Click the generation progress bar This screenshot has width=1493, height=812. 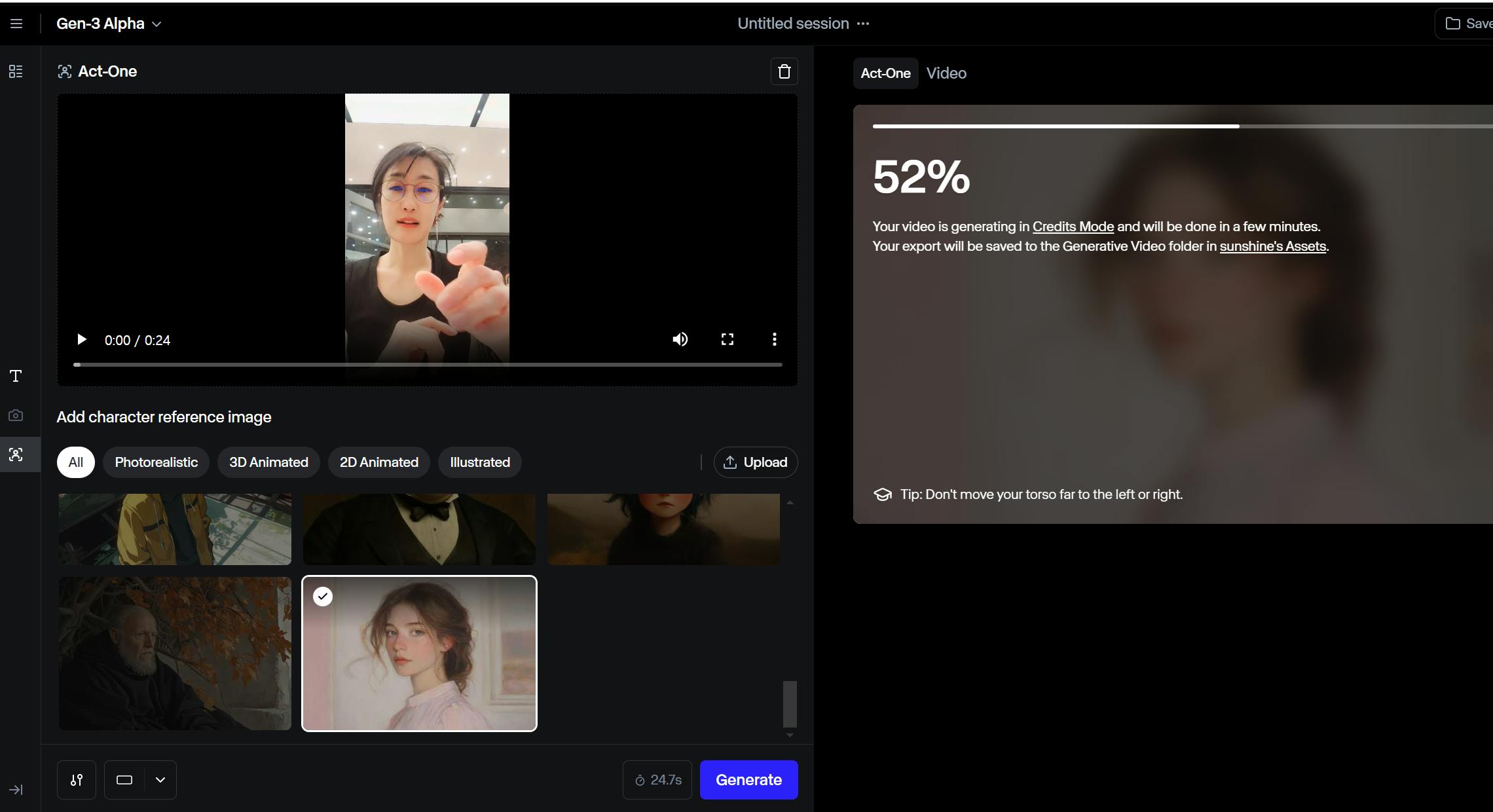(1183, 126)
